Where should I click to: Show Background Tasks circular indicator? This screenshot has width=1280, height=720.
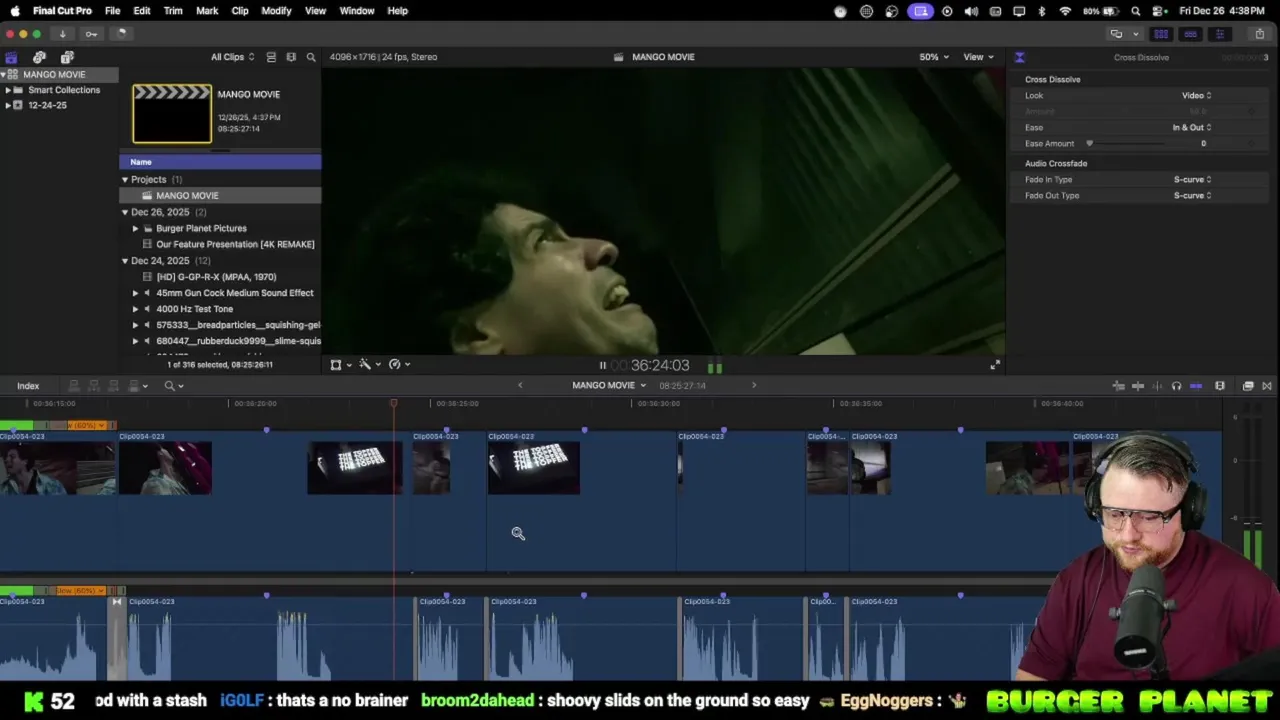(121, 34)
